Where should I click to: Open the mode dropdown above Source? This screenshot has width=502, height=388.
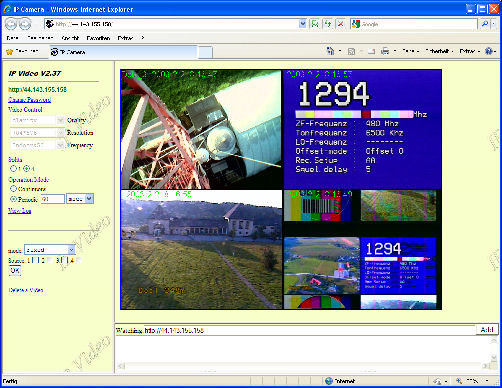(50, 250)
